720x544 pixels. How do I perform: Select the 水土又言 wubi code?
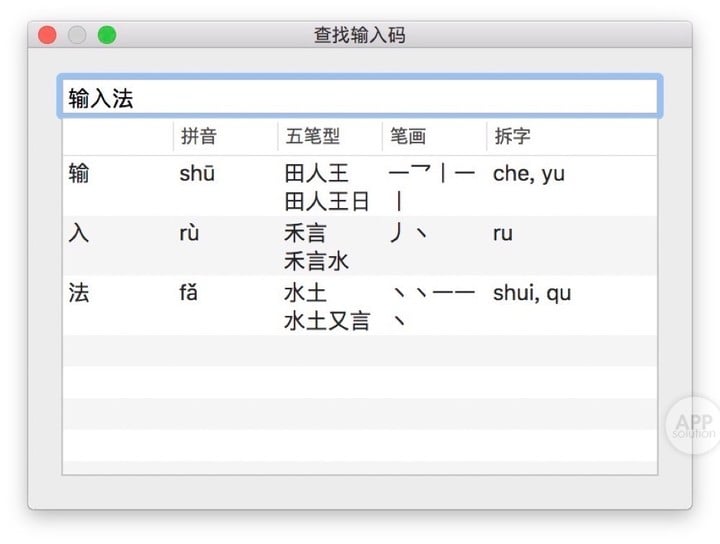point(326,321)
